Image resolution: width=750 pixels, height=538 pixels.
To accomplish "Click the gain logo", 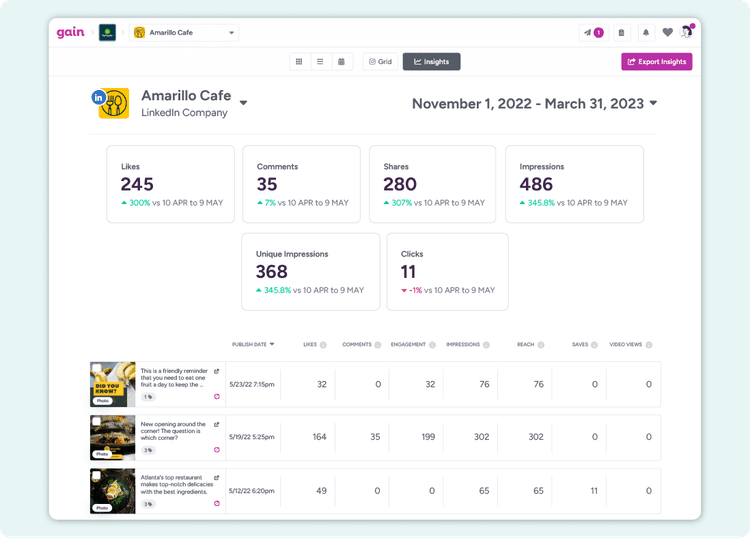I will click(70, 33).
